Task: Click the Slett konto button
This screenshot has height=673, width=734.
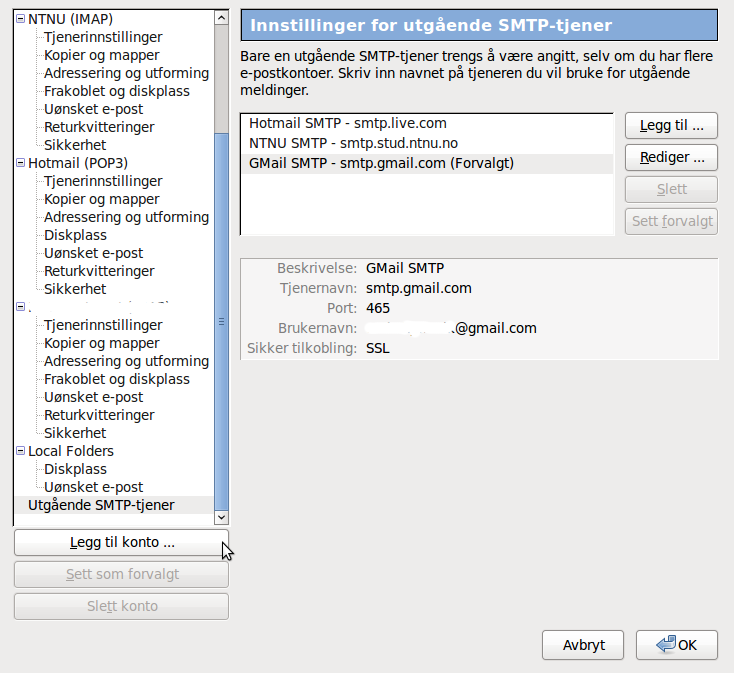Action: (121, 607)
